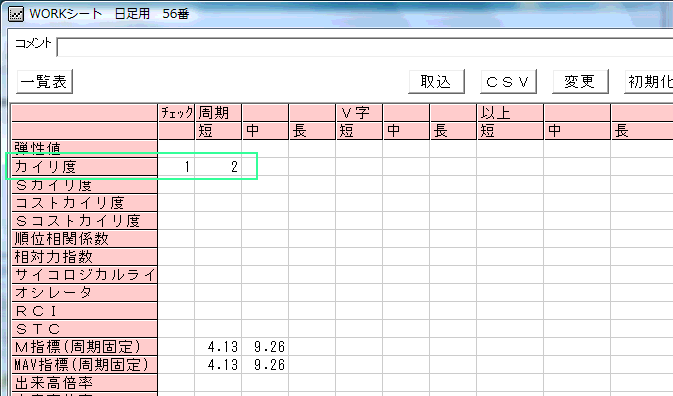The image size is (673, 396).
Task: Select the Sコストカイリ度 row header
Action: (x=85, y=221)
